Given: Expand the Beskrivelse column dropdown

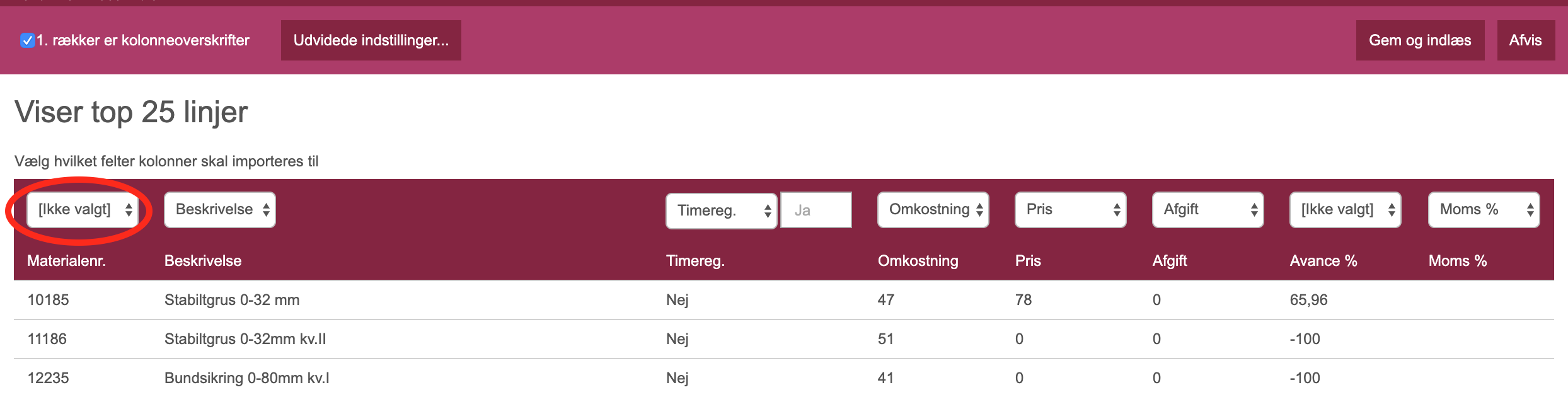Looking at the screenshot, I should click(x=220, y=210).
